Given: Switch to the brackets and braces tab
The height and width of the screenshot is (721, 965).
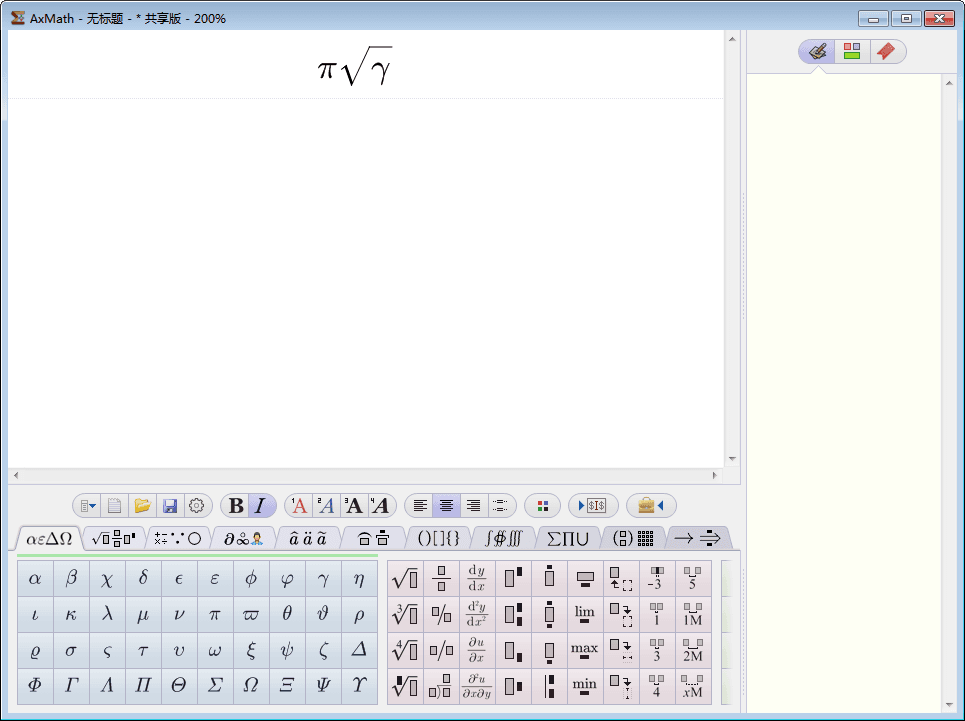Looking at the screenshot, I should click(x=438, y=538).
